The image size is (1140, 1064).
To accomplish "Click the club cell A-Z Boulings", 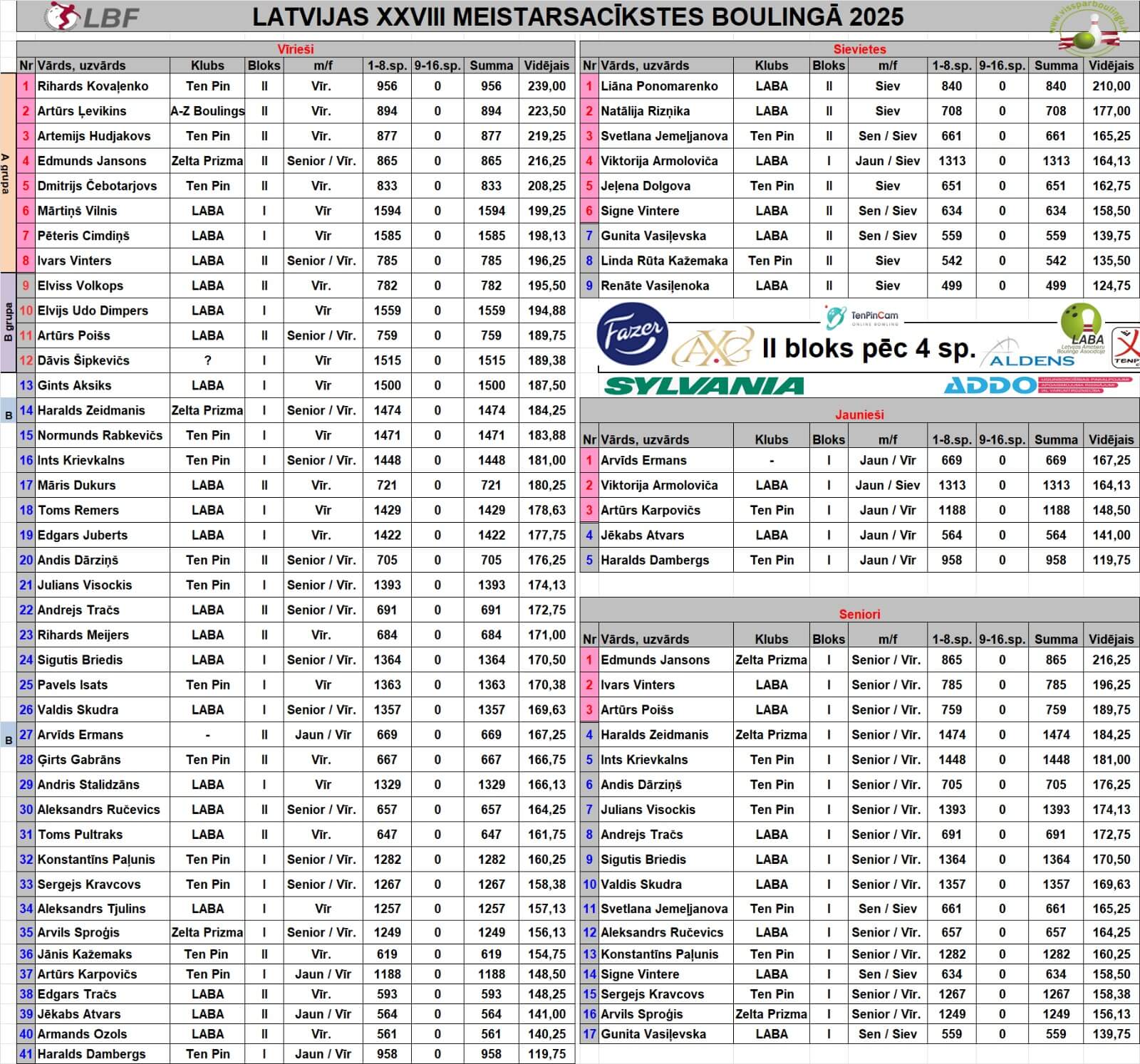I will coord(207,111).
